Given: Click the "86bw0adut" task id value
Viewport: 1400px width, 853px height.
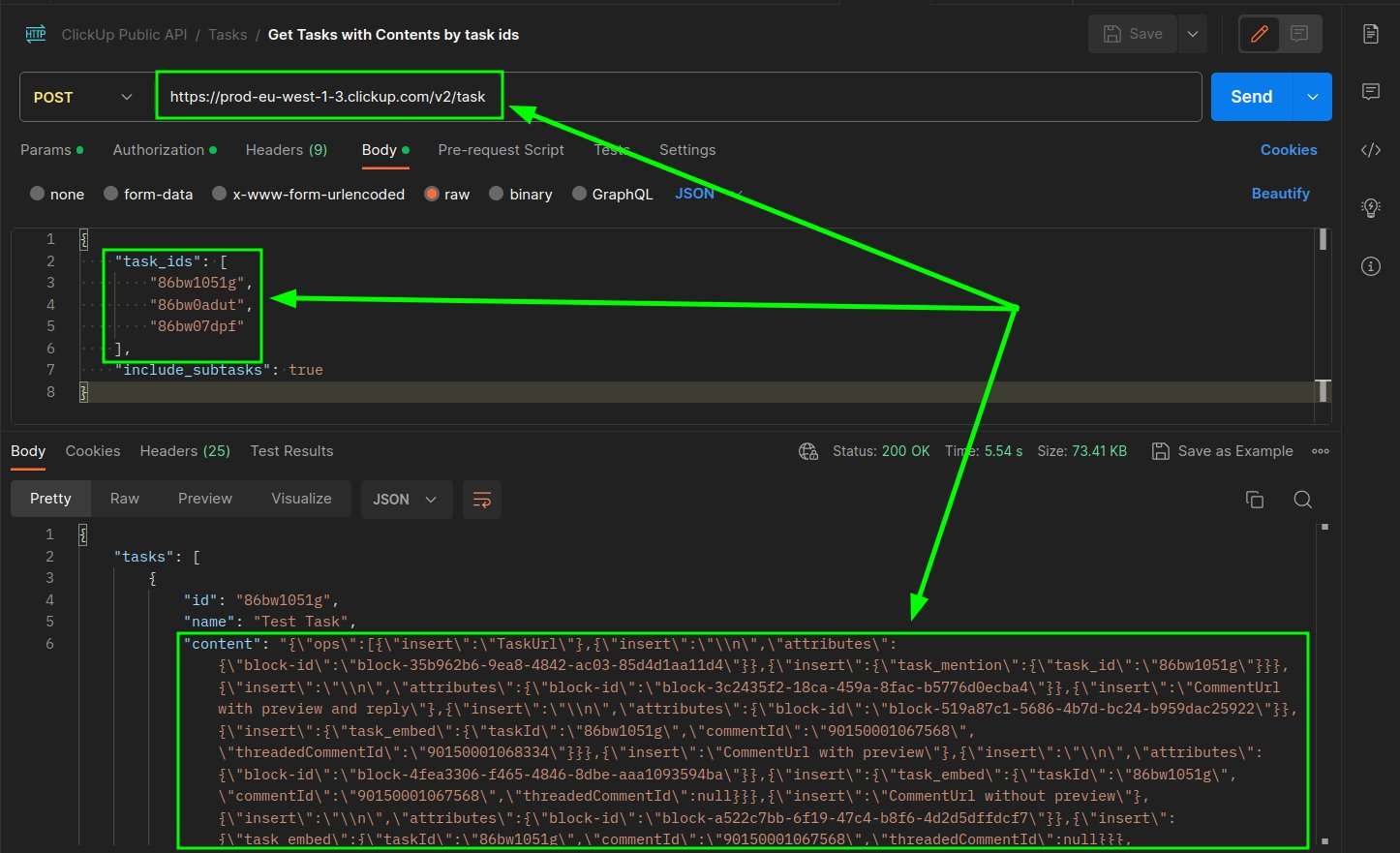Looking at the screenshot, I should tap(198, 305).
